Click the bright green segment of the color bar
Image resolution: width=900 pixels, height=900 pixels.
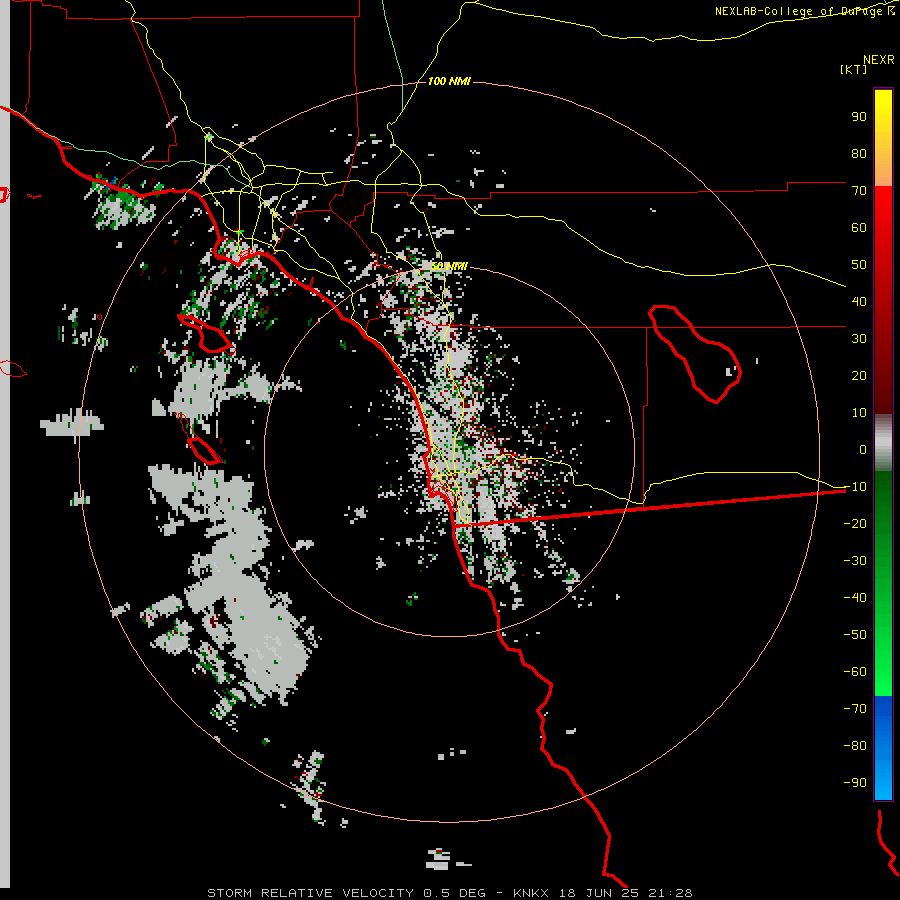(x=883, y=660)
